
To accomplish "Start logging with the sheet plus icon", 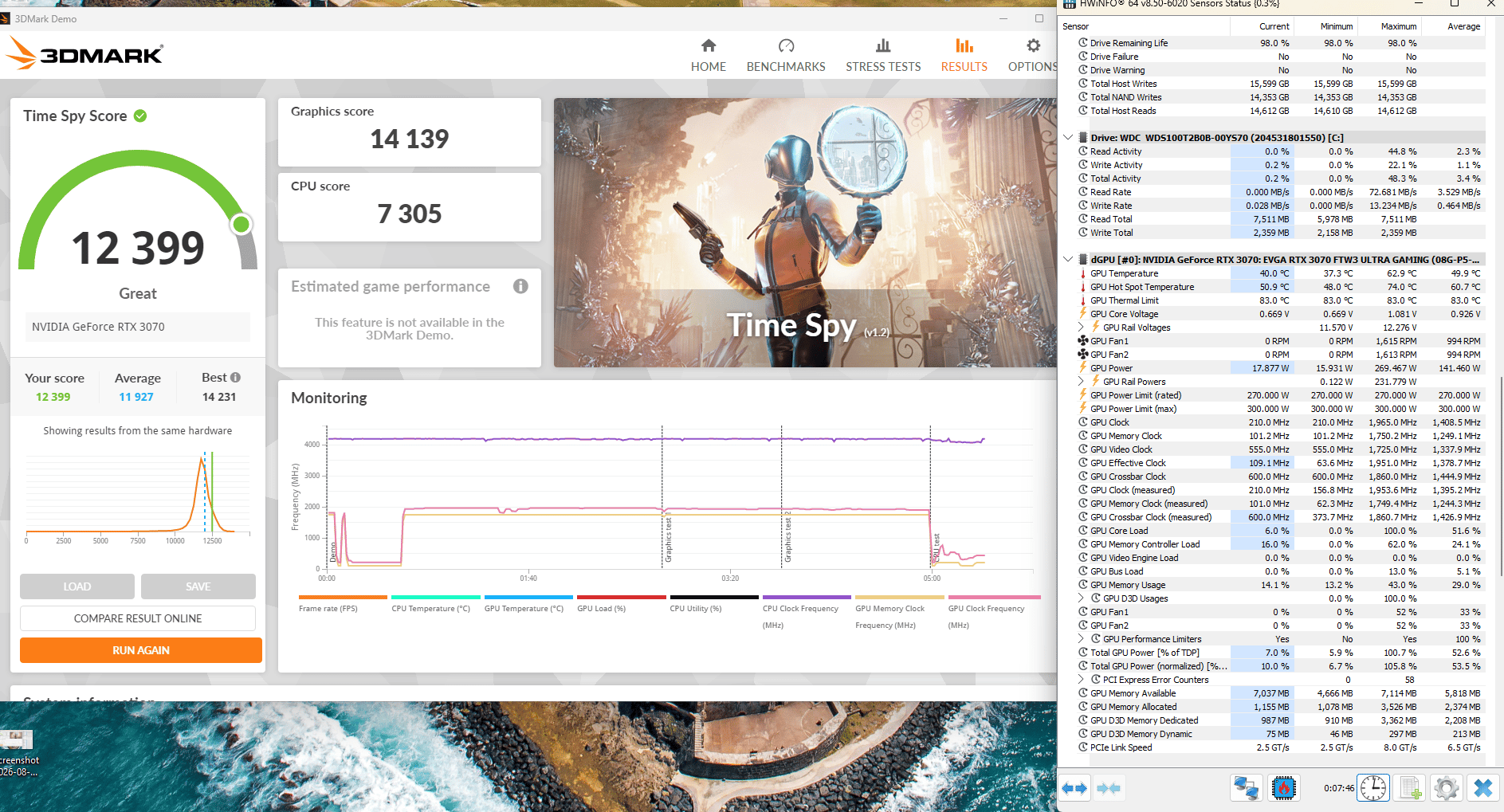I will (x=1410, y=788).
